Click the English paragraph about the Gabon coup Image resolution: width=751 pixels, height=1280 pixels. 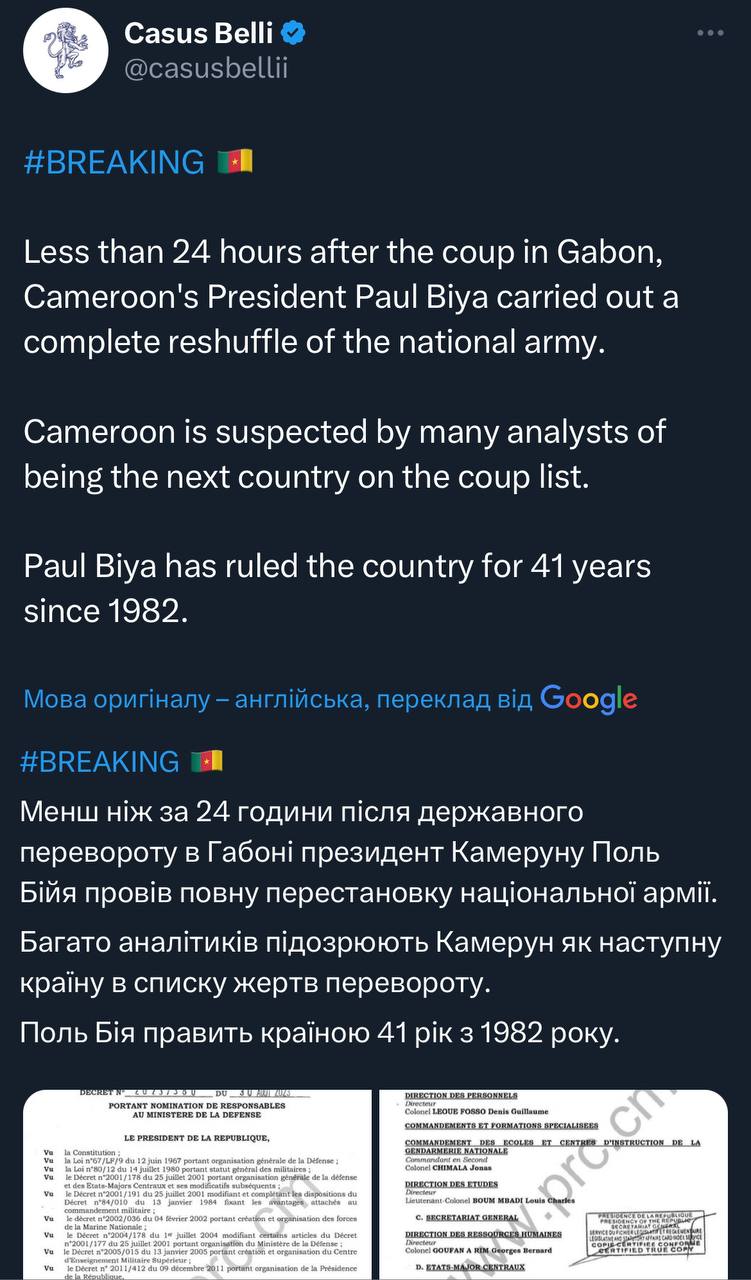pyautogui.click(x=342, y=297)
